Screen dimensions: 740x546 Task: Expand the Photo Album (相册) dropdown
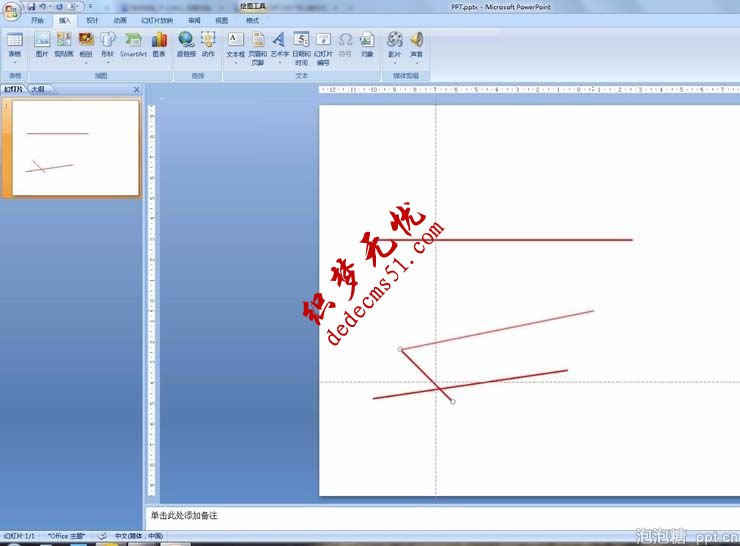point(86,61)
